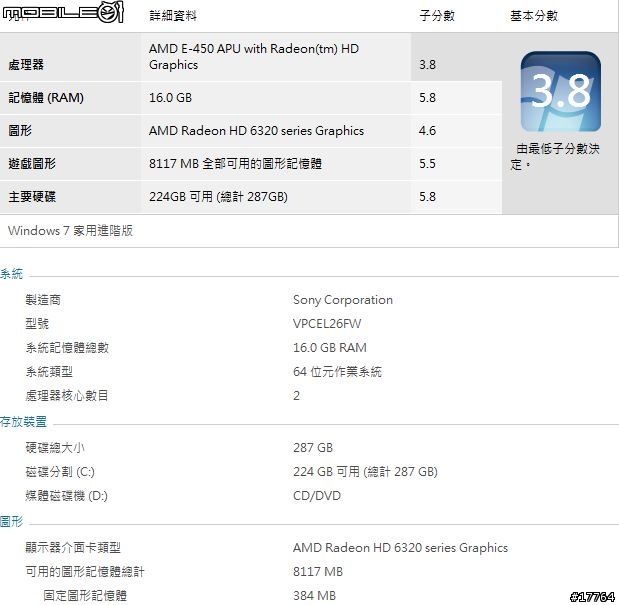The width and height of the screenshot is (619, 605).
Task: Click the 處理器核心數目 label
Action: pyautogui.click(x=67, y=395)
